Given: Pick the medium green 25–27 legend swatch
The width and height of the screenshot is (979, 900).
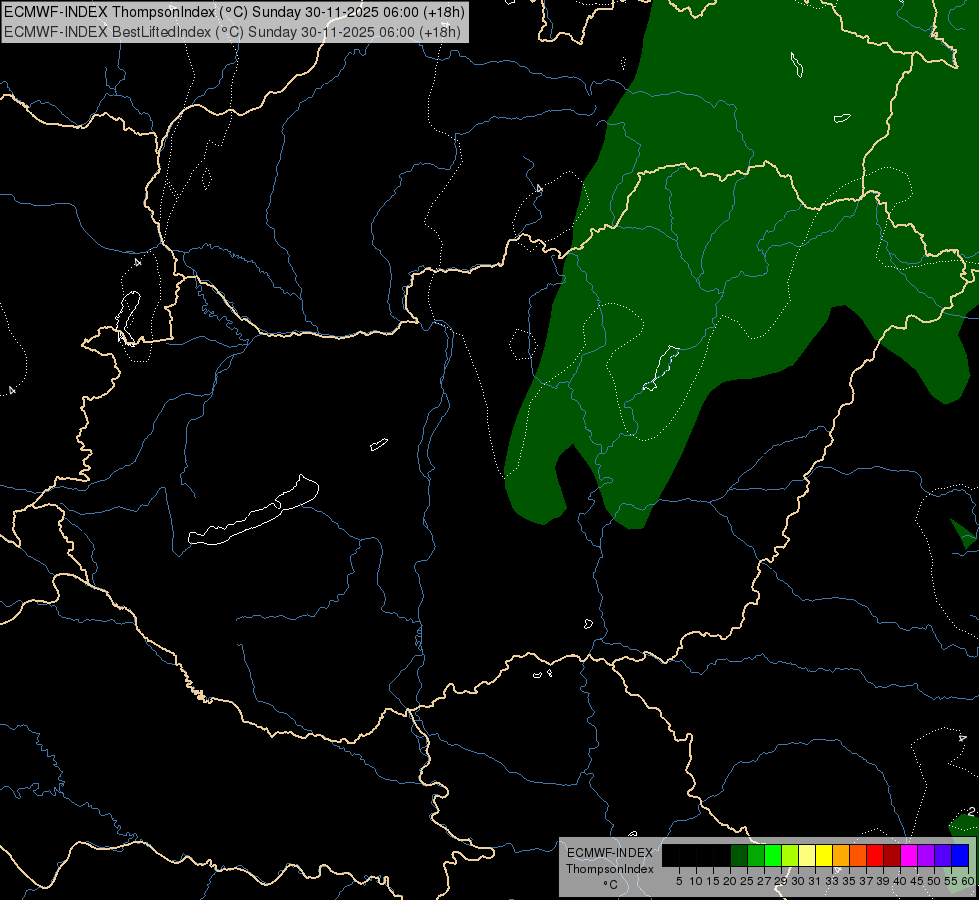Looking at the screenshot, I should (756, 856).
